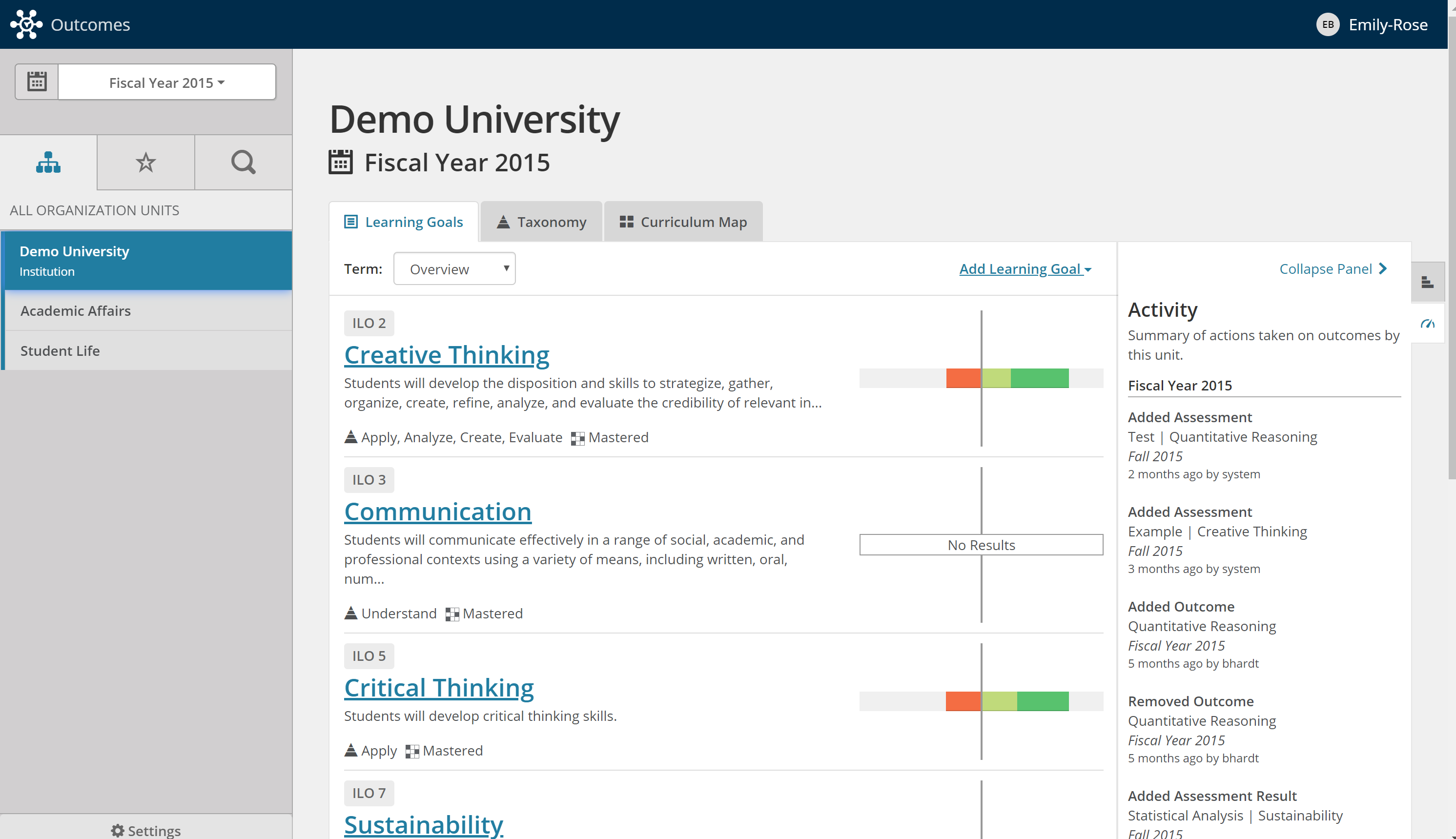1456x839 pixels.
Task: Select the organization hierarchy icon tab
Action: 48,163
